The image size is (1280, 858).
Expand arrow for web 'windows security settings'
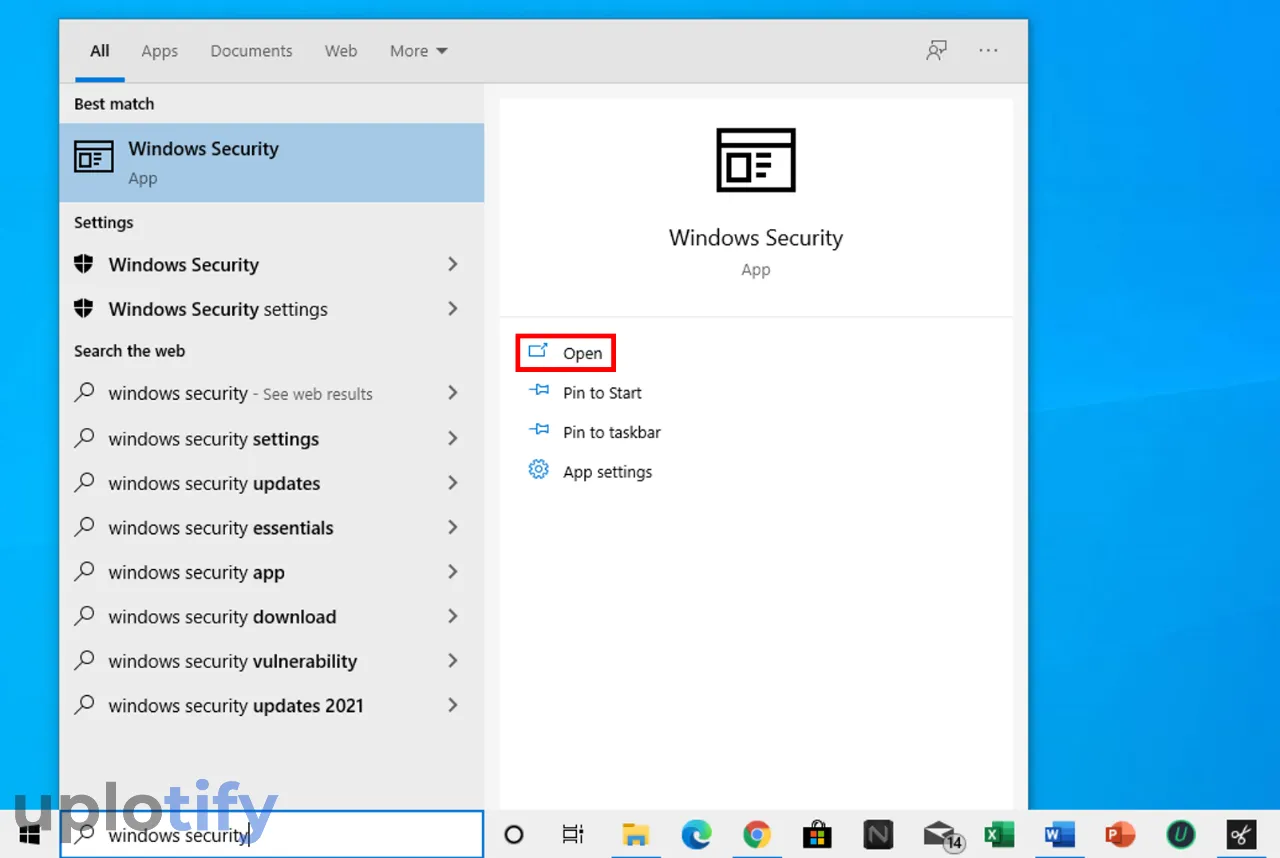pos(453,438)
